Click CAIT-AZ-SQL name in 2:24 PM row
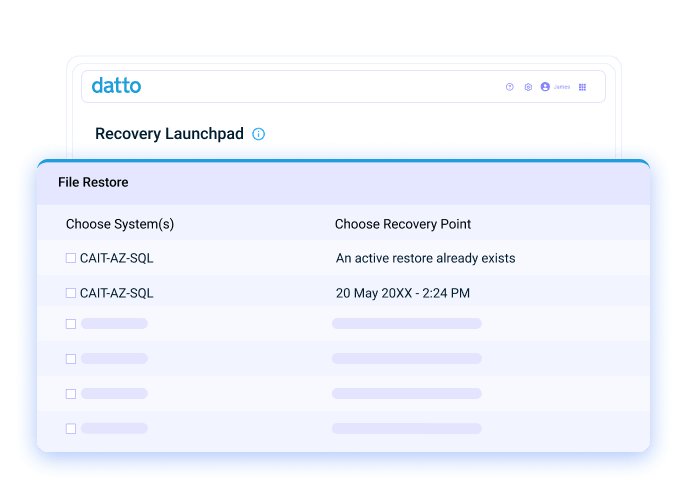The height and width of the screenshot is (497, 688). (117, 293)
